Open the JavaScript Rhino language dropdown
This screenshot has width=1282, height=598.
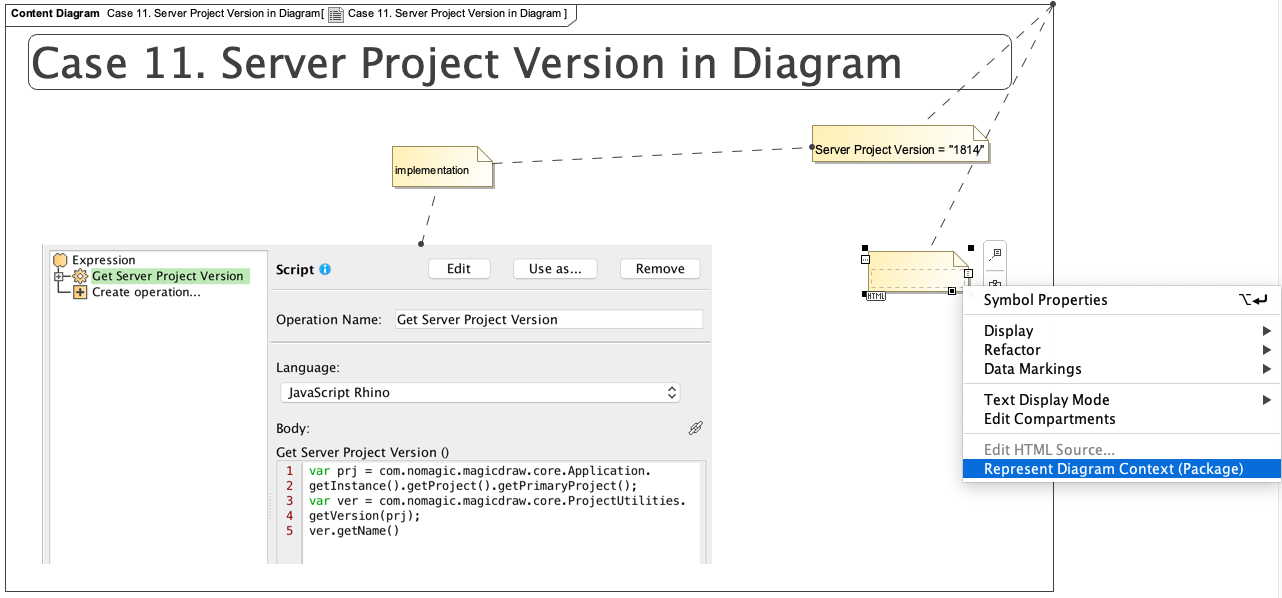tap(480, 393)
